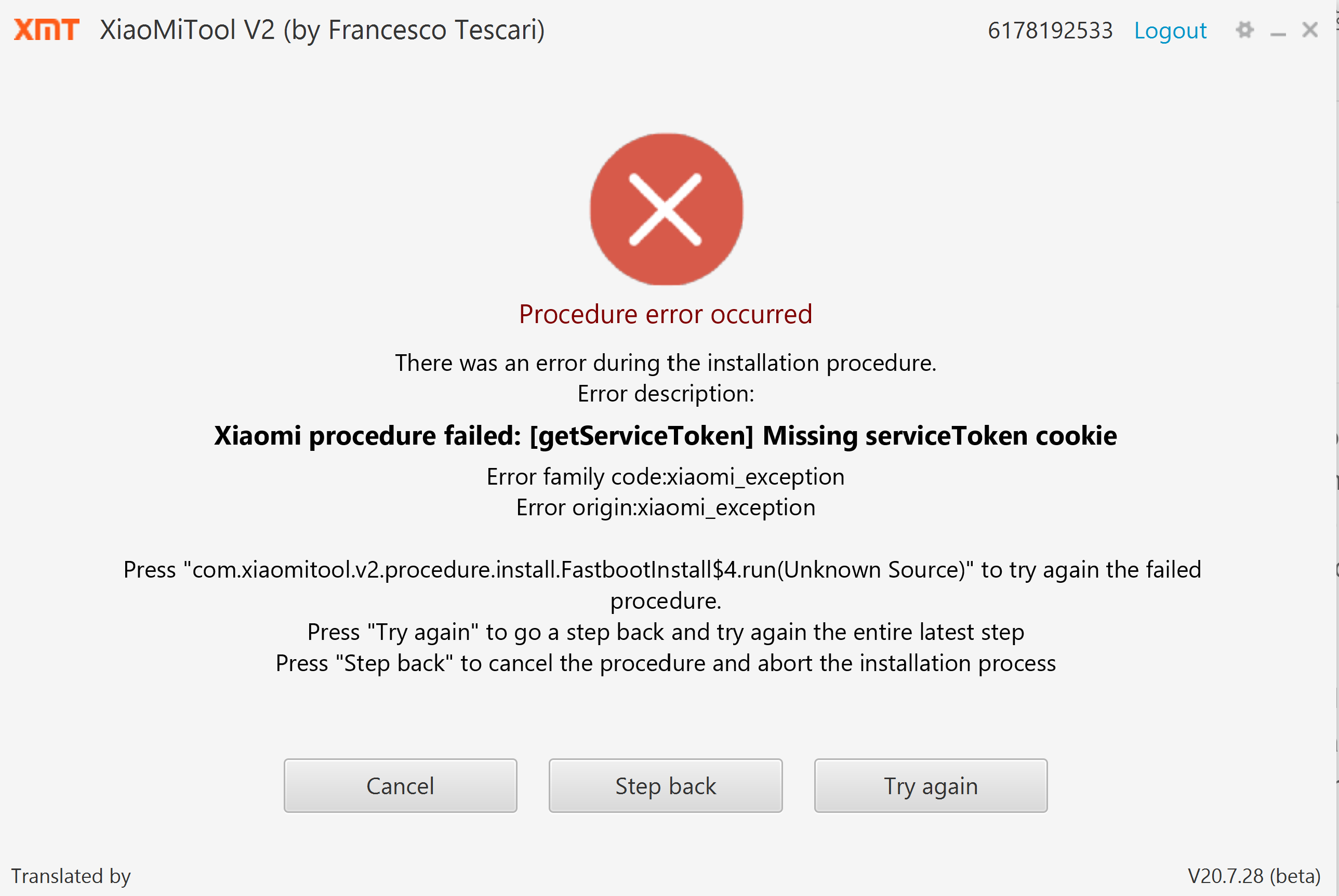Open settings via the gear icon

point(1244,30)
